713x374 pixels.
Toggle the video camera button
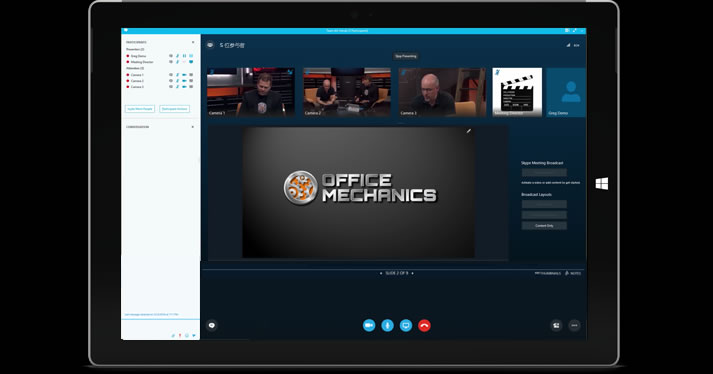(369, 325)
